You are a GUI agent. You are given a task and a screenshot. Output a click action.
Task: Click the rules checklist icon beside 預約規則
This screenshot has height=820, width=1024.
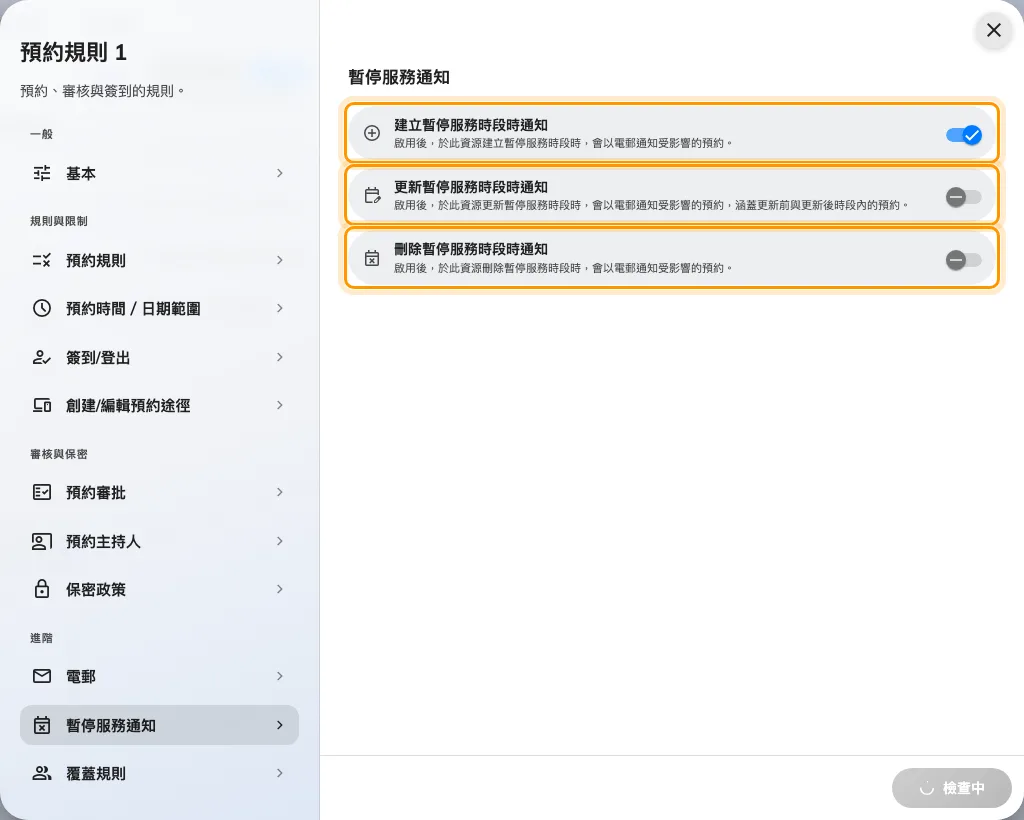tap(42, 260)
